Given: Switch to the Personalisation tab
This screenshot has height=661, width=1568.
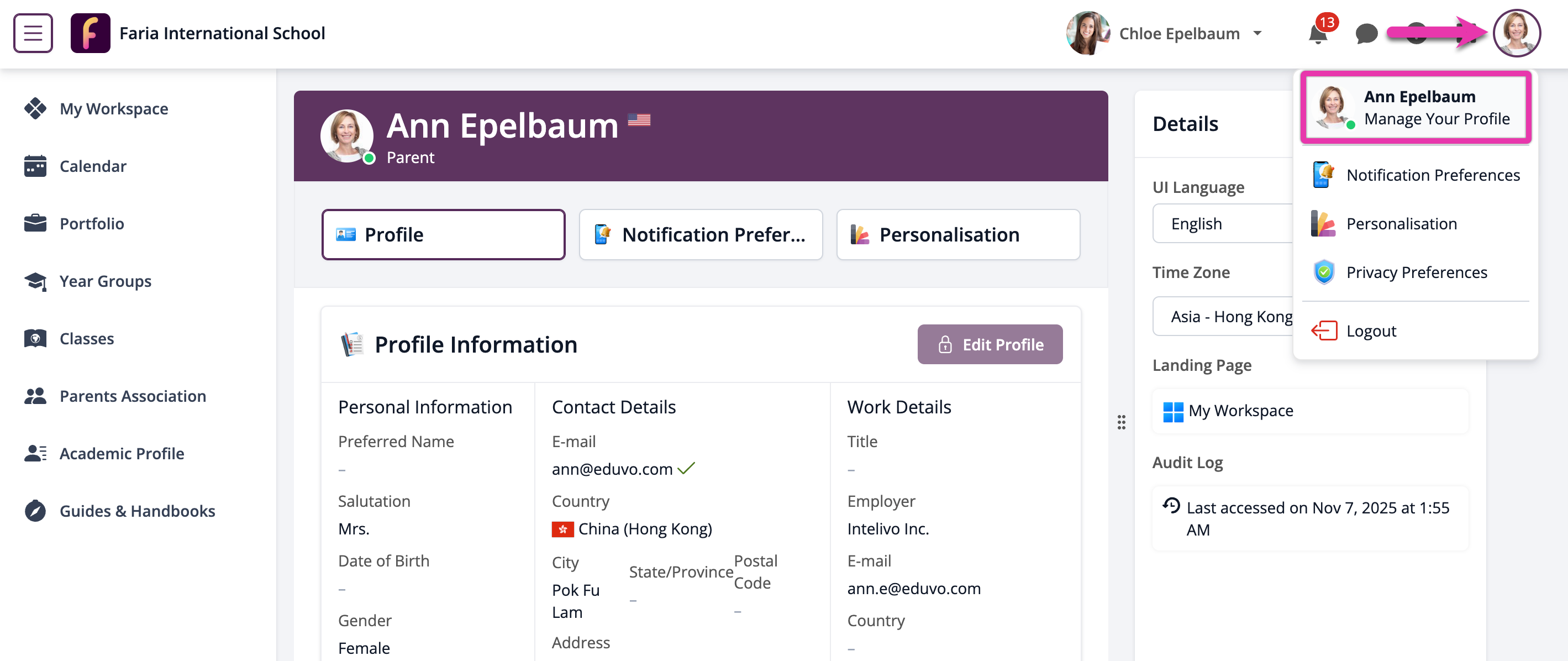Looking at the screenshot, I should [x=957, y=234].
